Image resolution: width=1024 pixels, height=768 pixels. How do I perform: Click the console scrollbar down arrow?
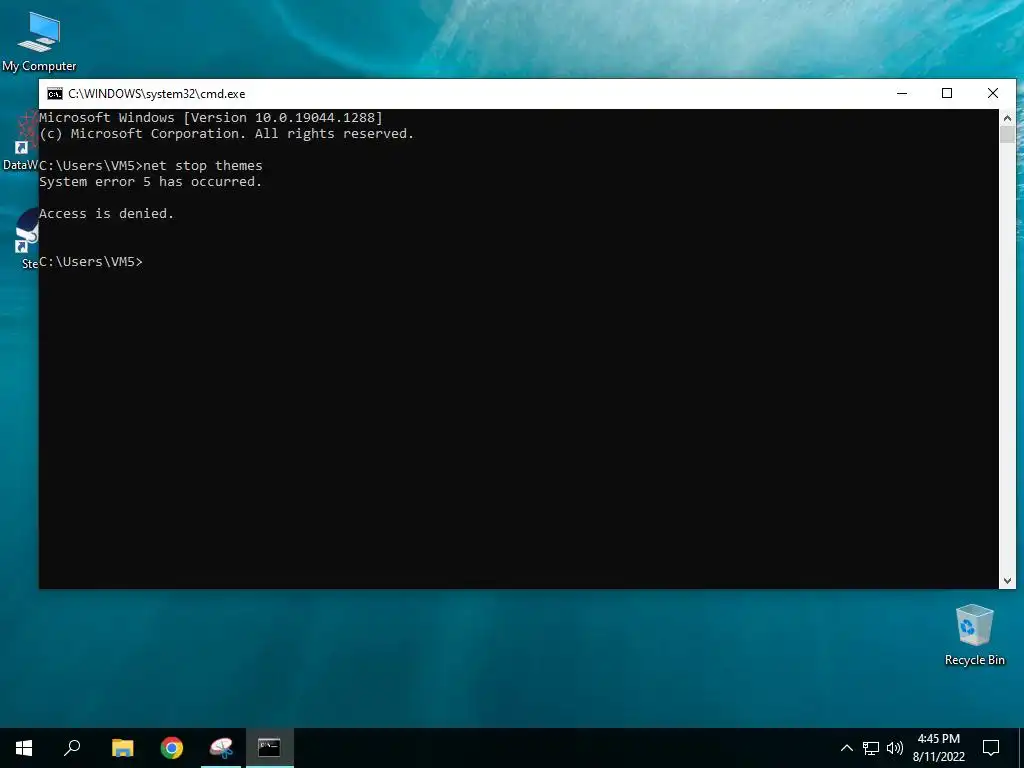point(1007,581)
